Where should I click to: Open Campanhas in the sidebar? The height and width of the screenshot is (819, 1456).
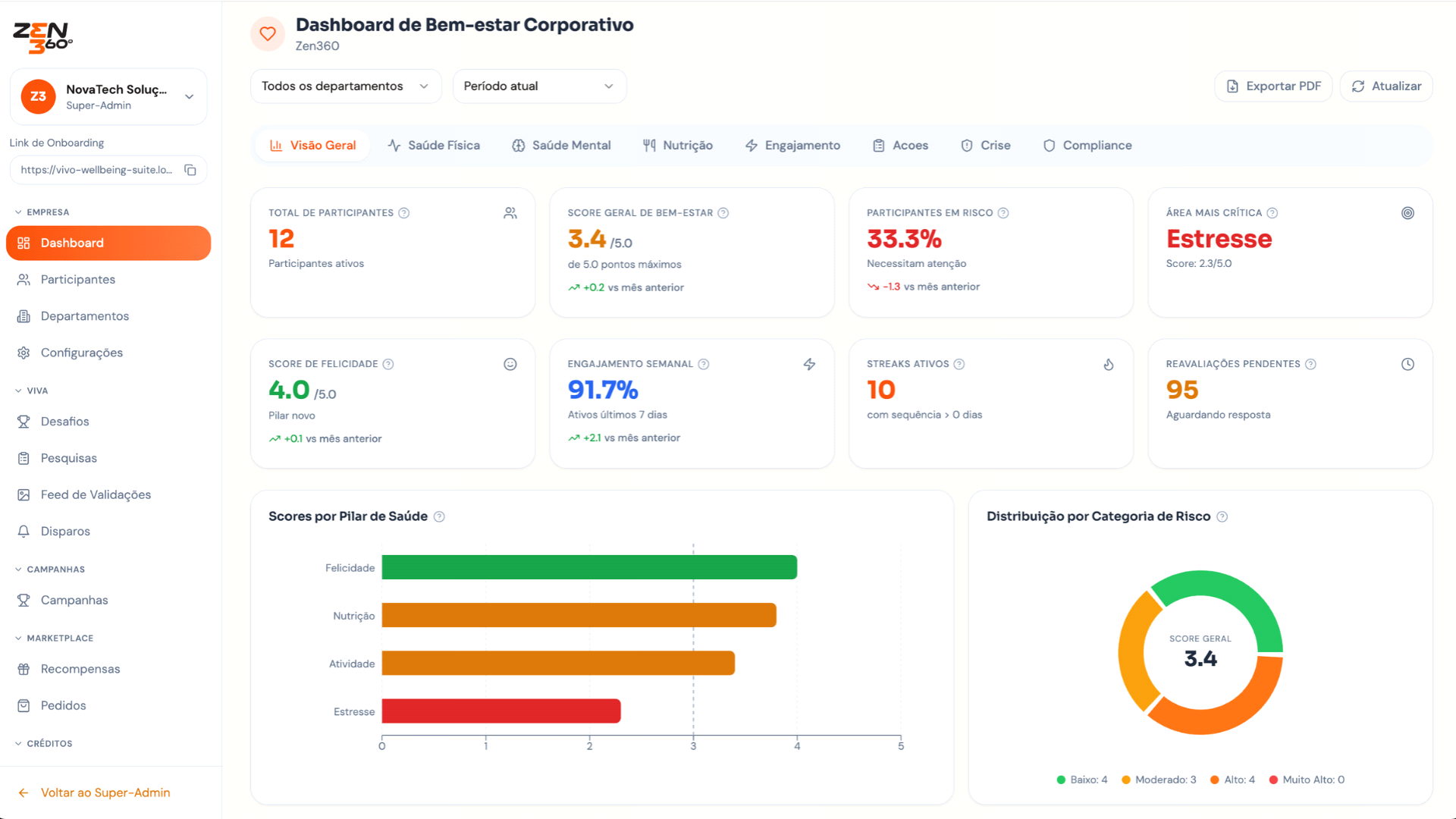[x=108, y=600]
